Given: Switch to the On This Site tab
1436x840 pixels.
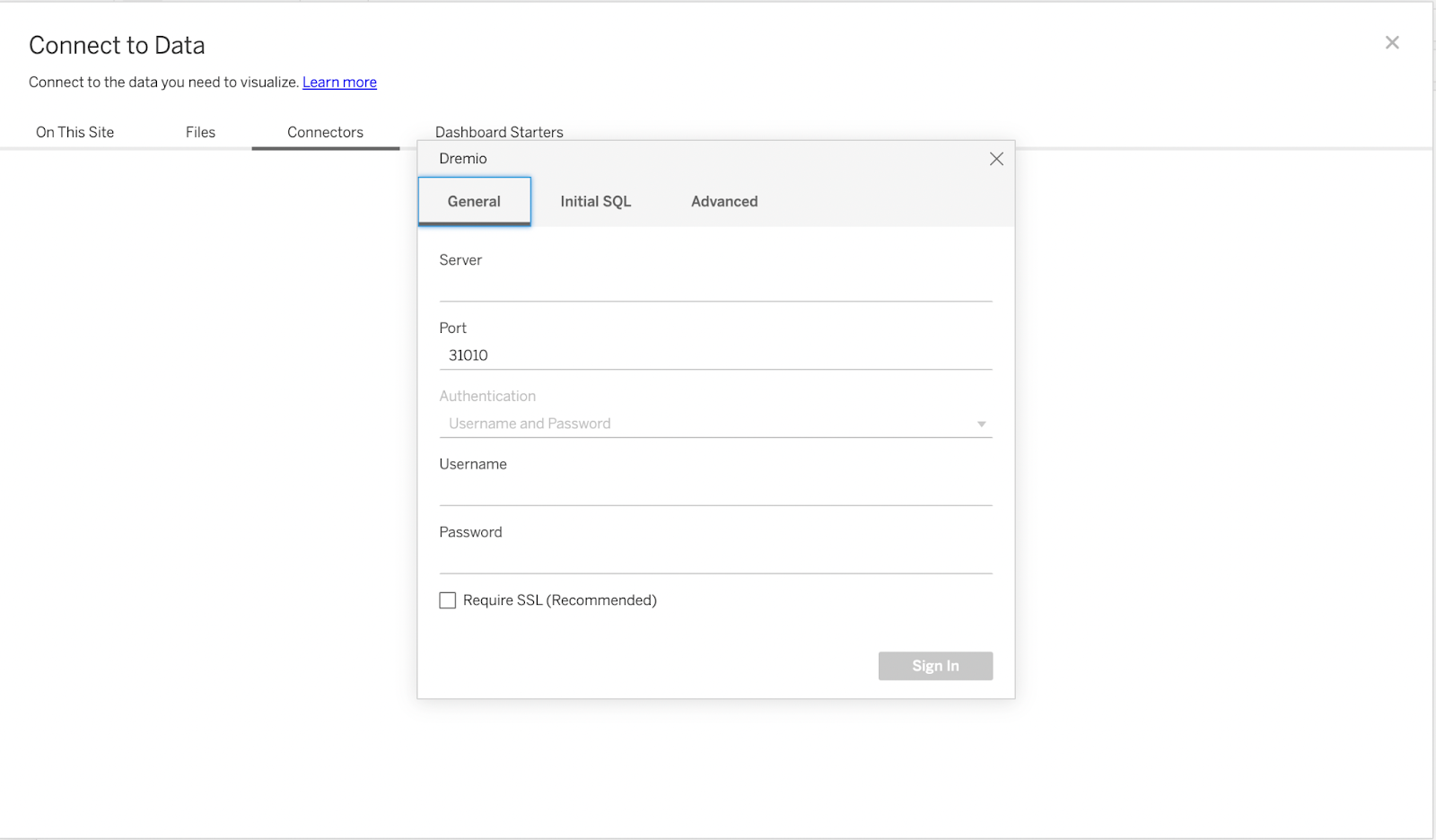Looking at the screenshot, I should pos(75,132).
